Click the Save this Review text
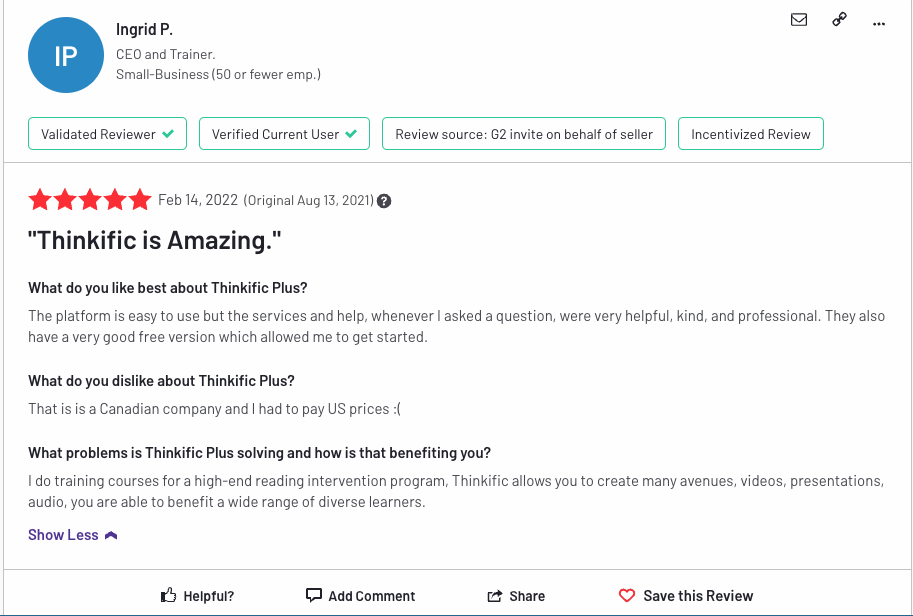Viewport: 913px width, 616px height. coord(698,596)
